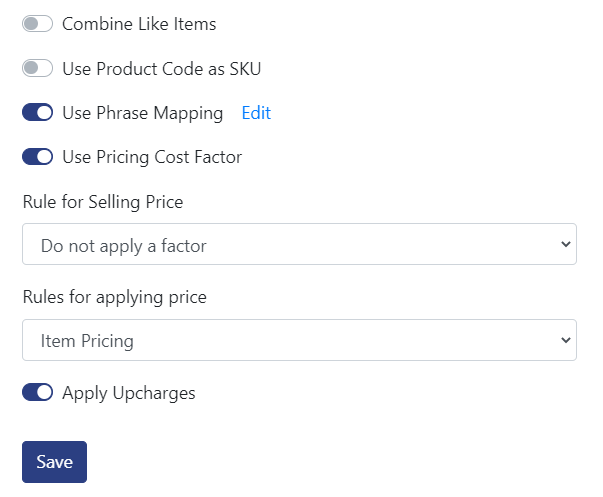Click the 'Rule for Selling Price' field label
The height and width of the screenshot is (497, 603).
(x=103, y=202)
